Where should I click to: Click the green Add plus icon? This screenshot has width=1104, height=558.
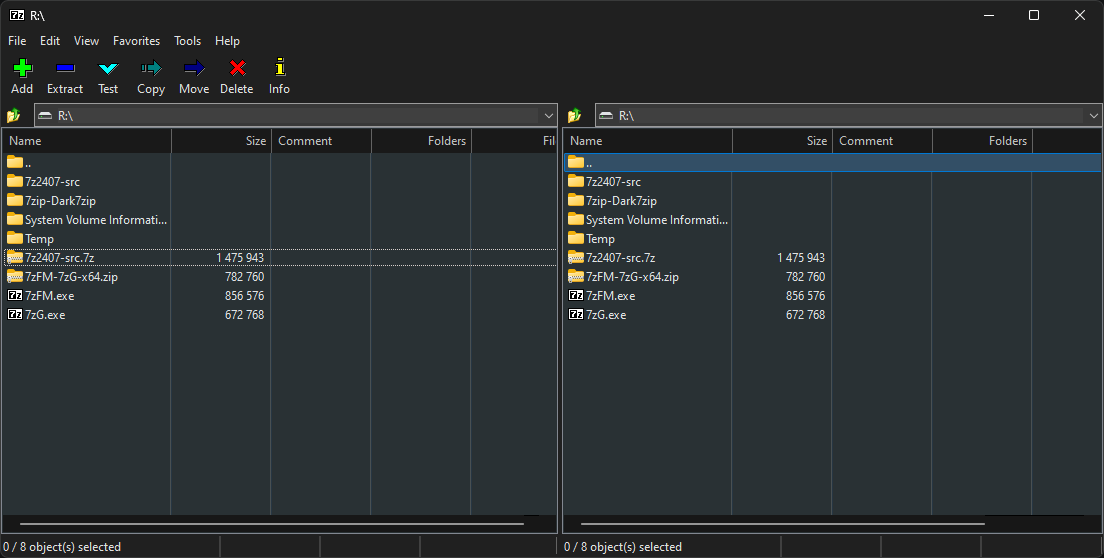[x=23, y=68]
